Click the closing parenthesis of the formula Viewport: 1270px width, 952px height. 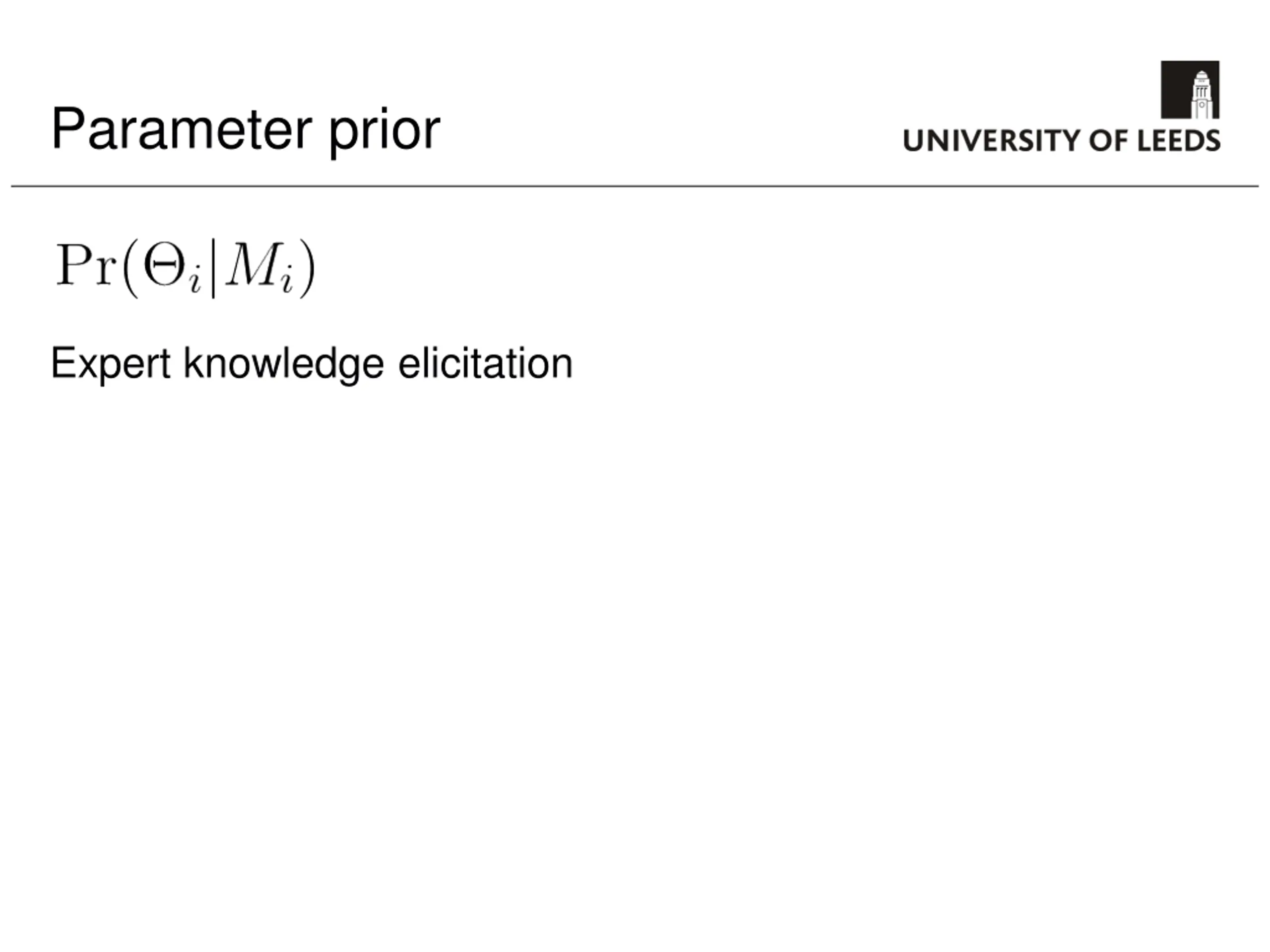coord(307,268)
